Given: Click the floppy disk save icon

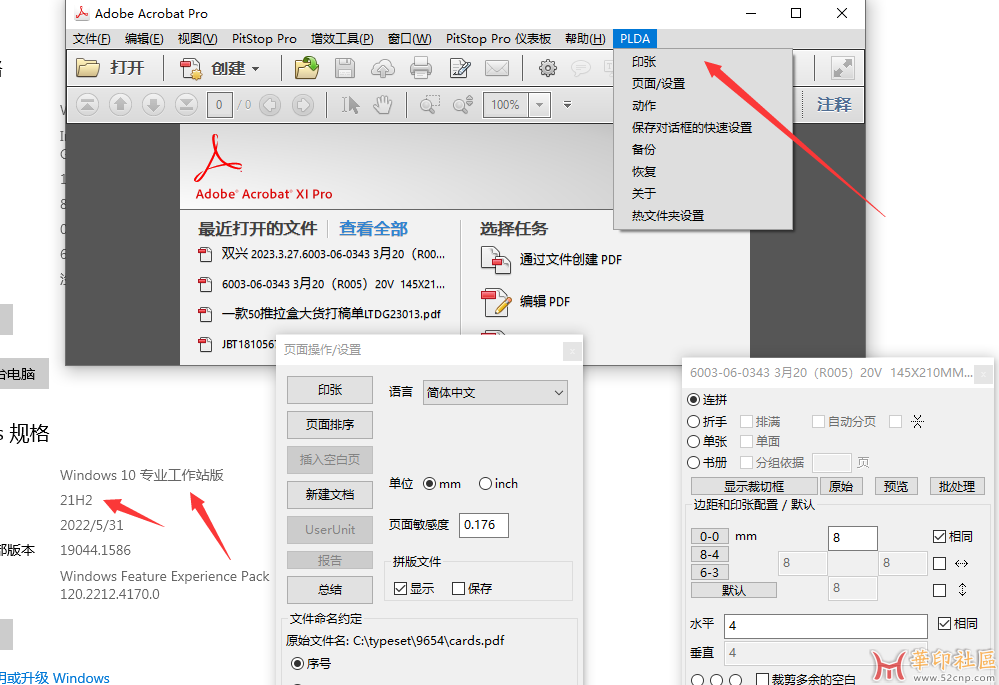Looking at the screenshot, I should [x=345, y=68].
